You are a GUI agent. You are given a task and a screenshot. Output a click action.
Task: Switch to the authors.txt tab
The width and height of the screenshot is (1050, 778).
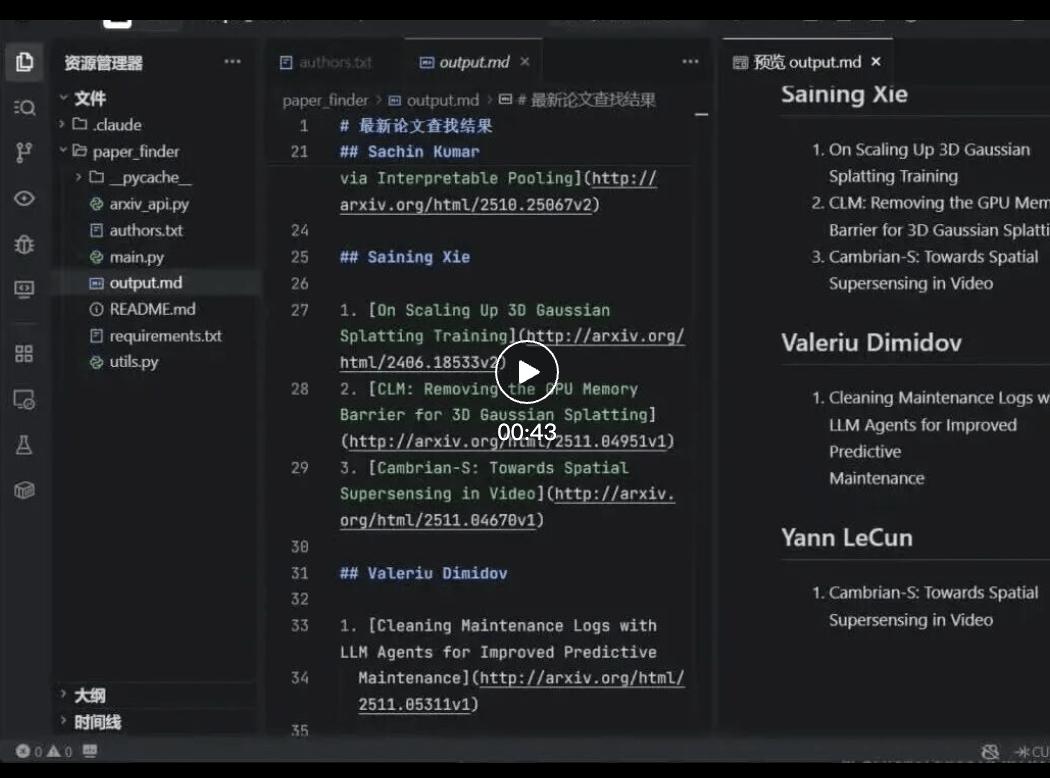tap(325, 62)
